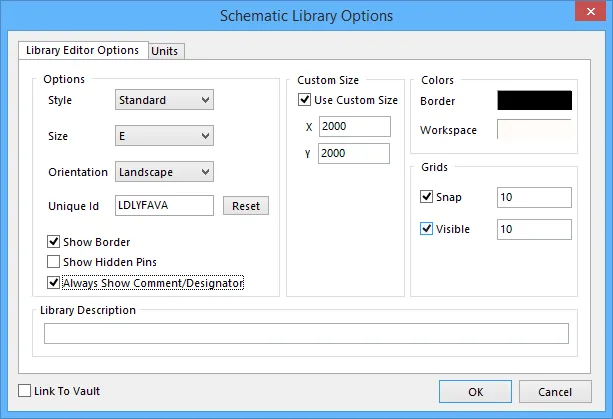Image resolution: width=613 pixels, height=419 pixels.
Task: Click the Cancel button
Action: click(x=555, y=392)
